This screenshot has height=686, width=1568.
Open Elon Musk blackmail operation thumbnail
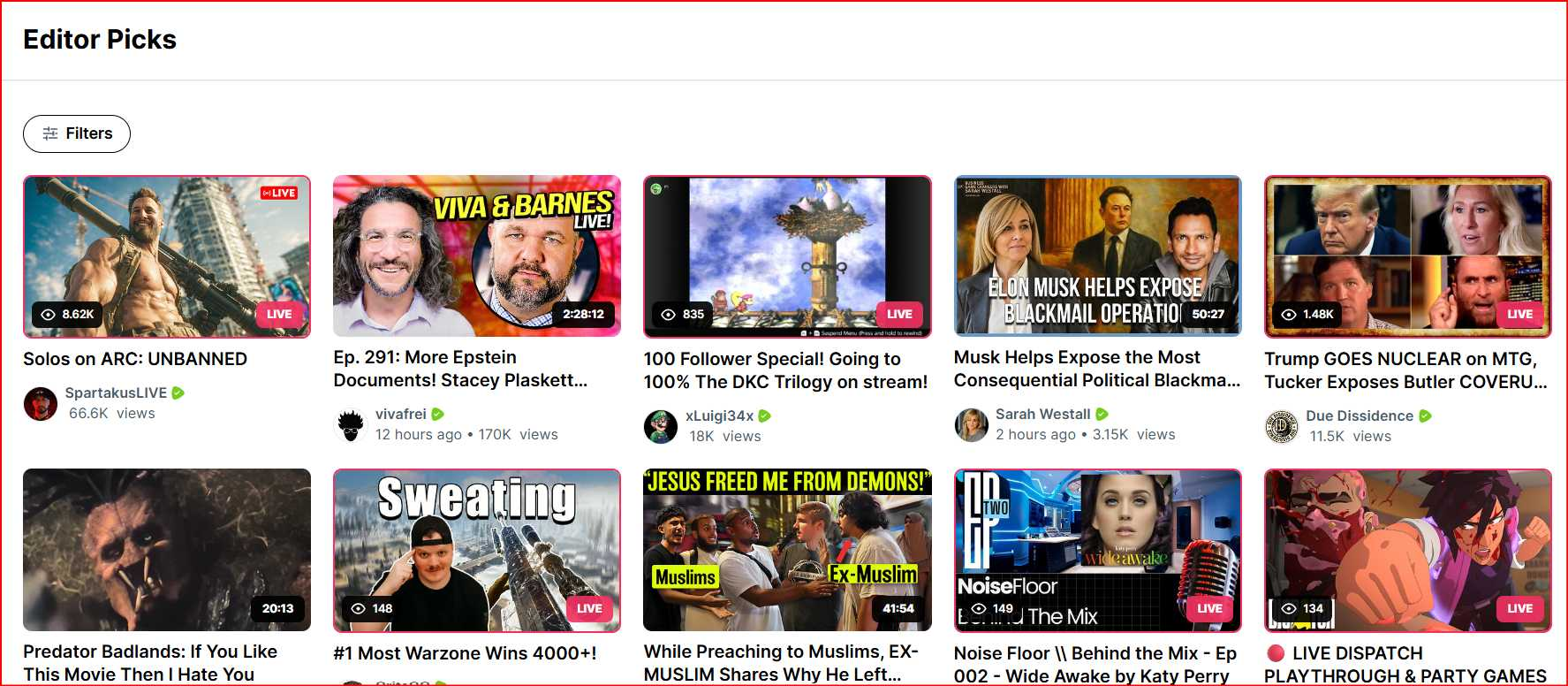pyautogui.click(x=1097, y=256)
